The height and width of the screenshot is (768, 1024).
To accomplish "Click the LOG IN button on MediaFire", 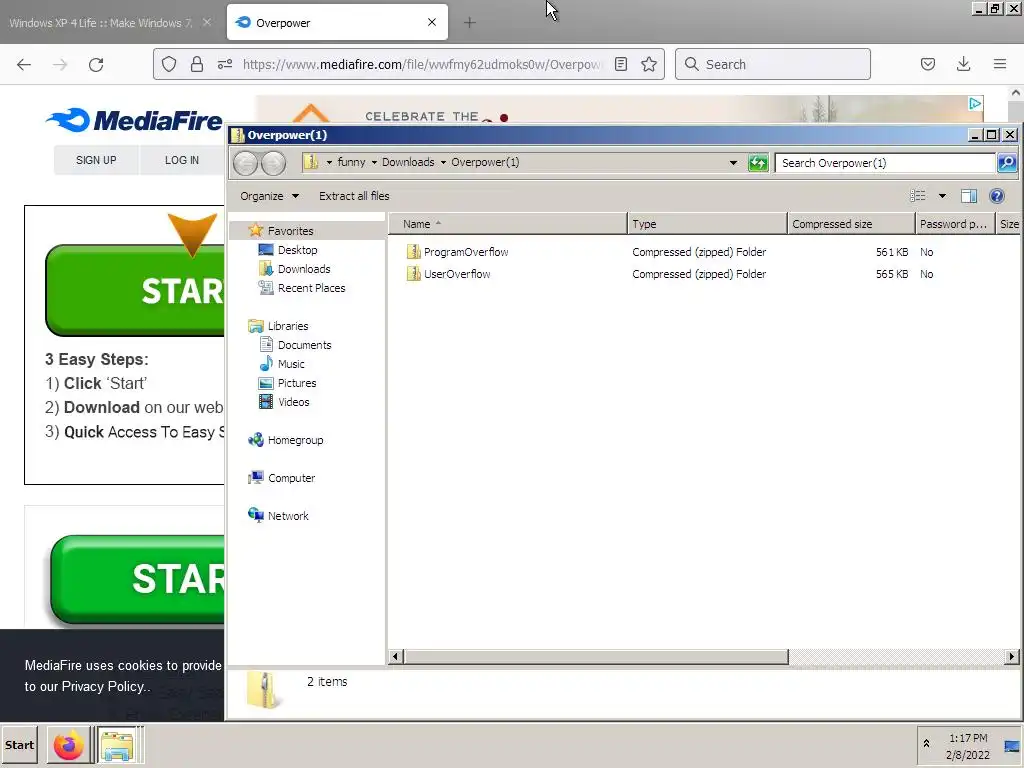I will tap(182, 160).
